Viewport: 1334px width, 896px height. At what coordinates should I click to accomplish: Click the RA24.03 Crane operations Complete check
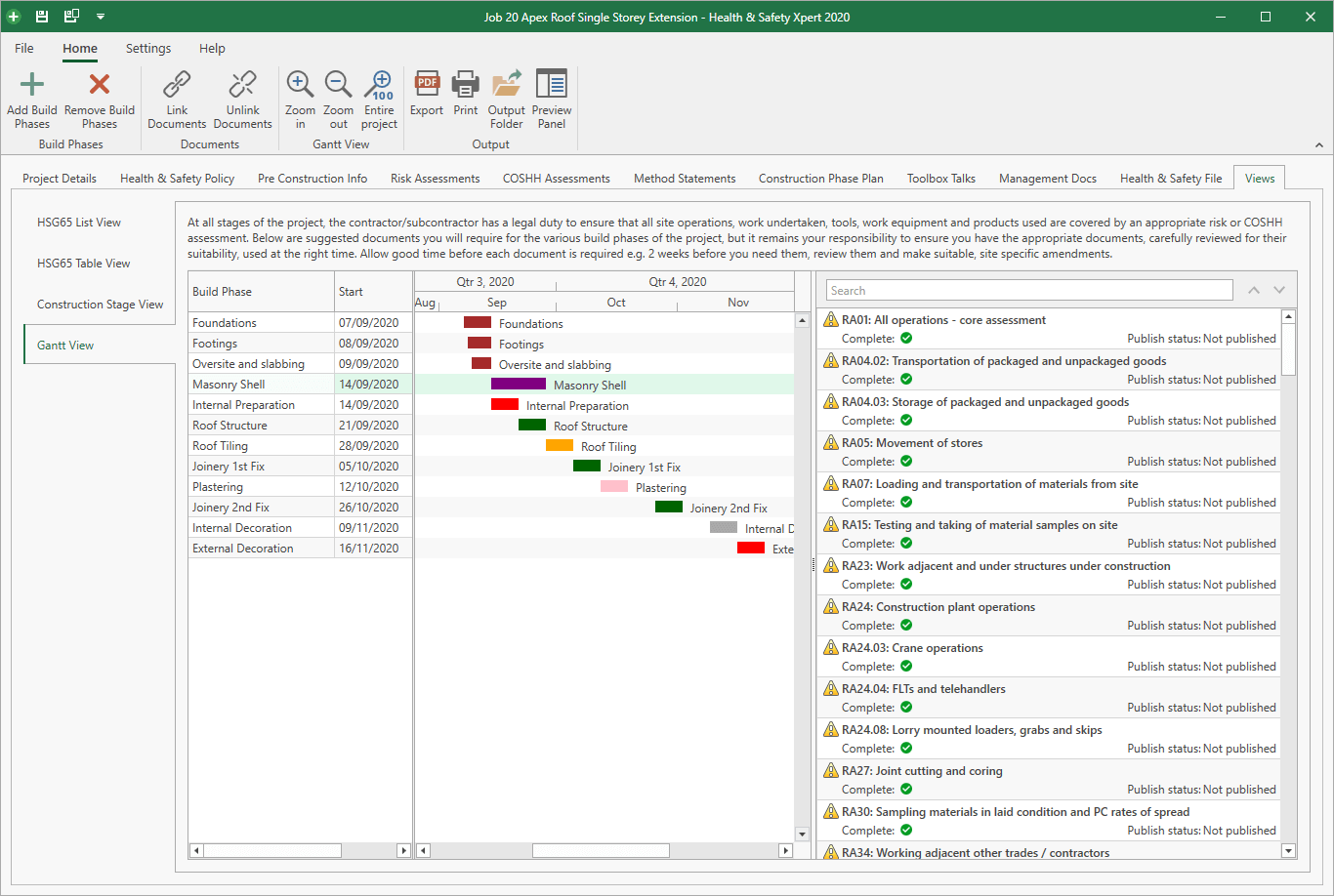[906, 667]
